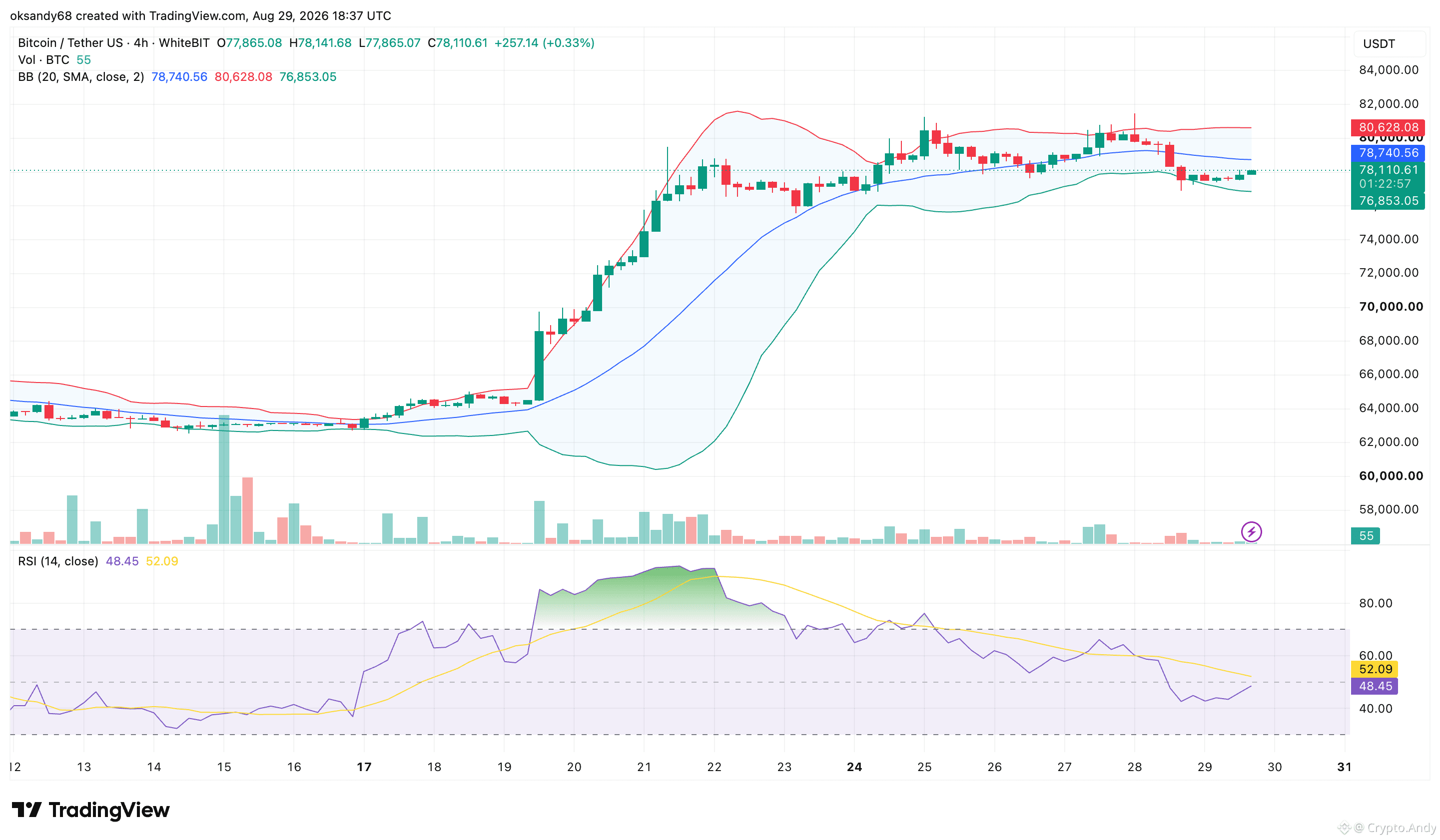Click the blue 78,740.56 value in the BB legend
1440x840 pixels.
point(179,77)
